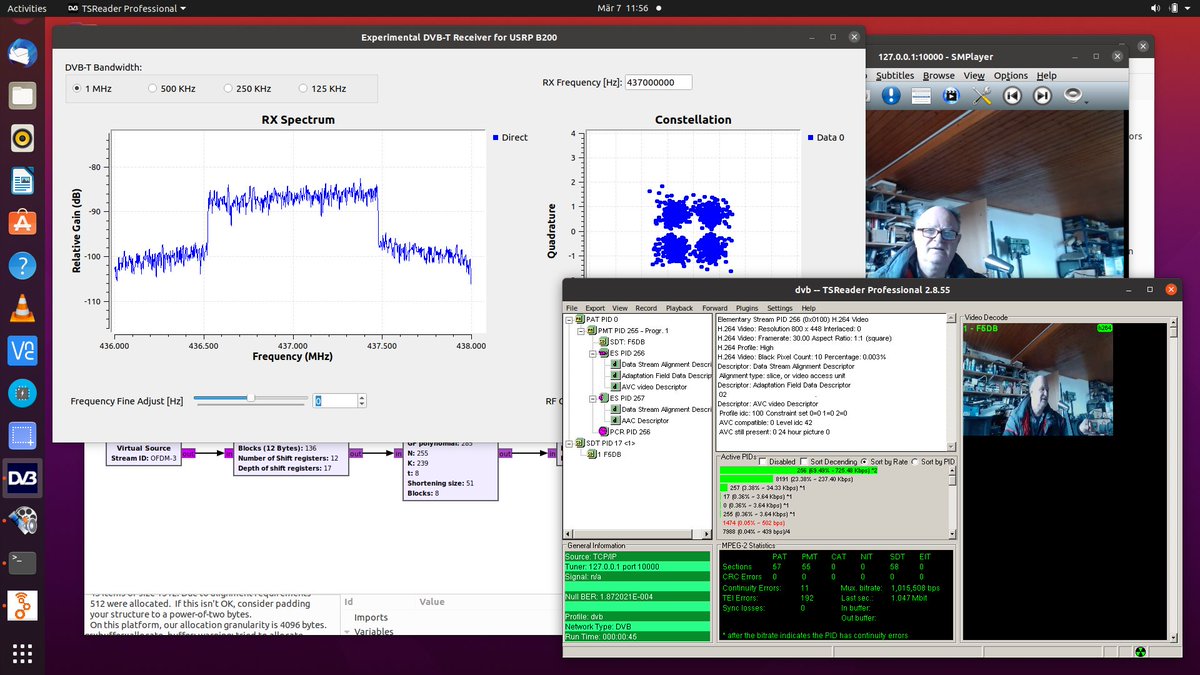The width and height of the screenshot is (1200, 675).
Task: Select 500 KHz bandwidth option
Action: (171, 89)
